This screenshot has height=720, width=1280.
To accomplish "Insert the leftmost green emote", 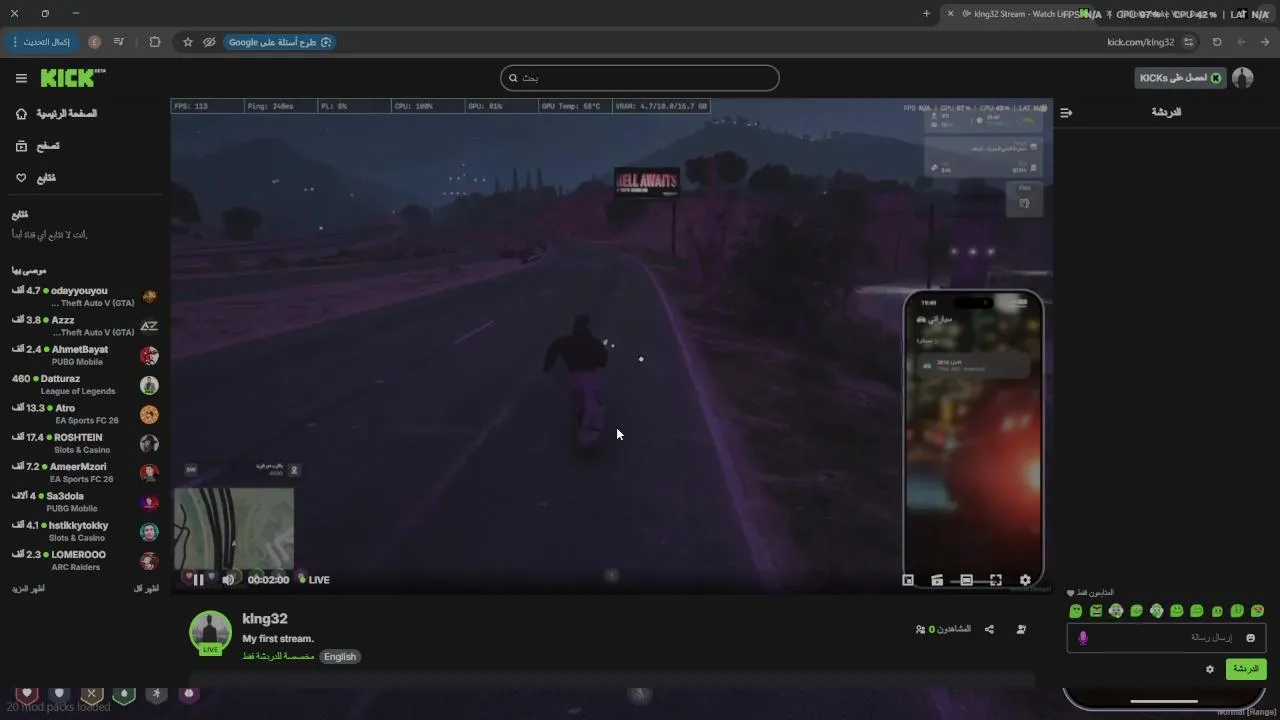I will tap(1076, 611).
